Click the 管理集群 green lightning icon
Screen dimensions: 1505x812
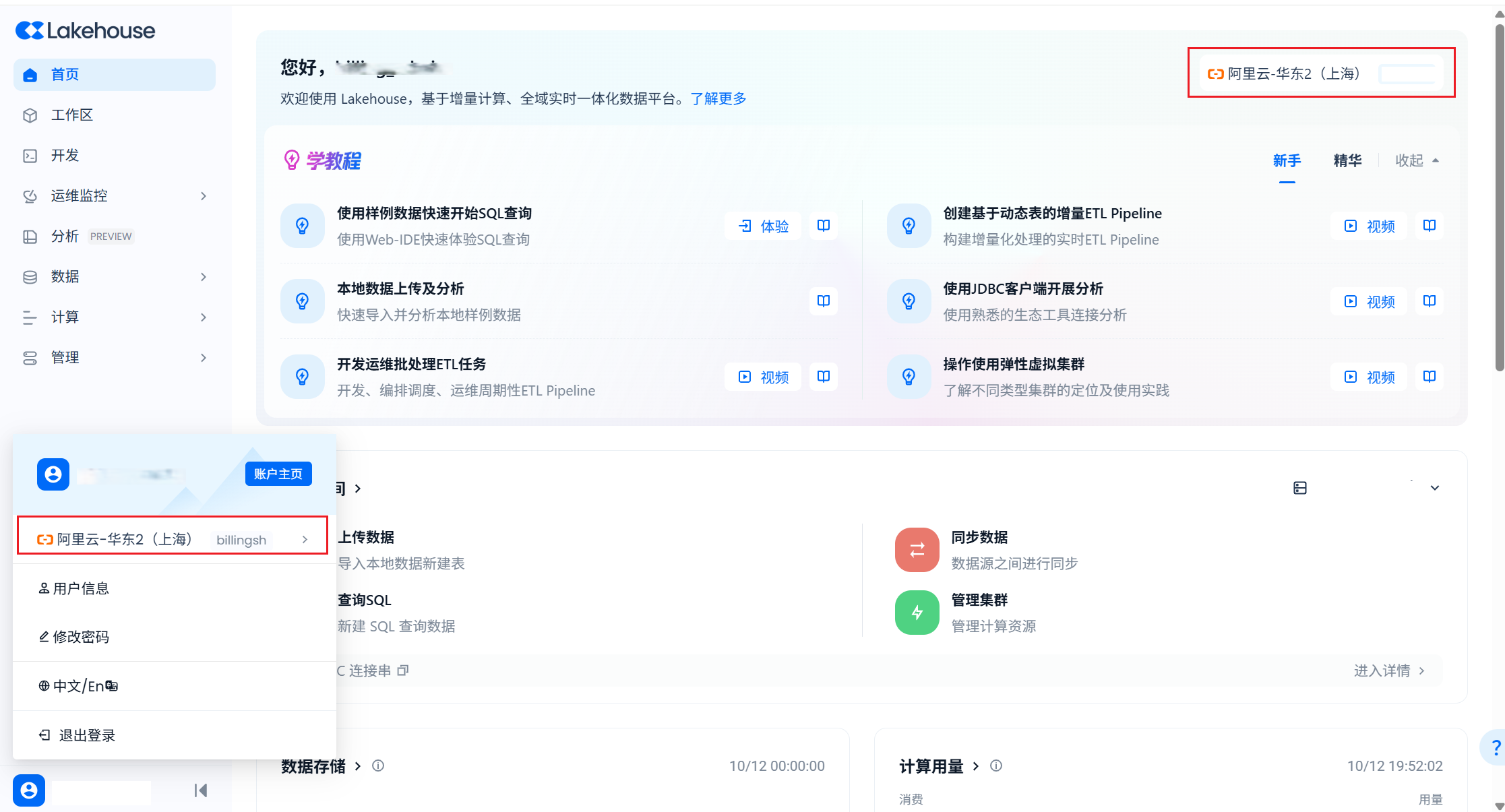[x=917, y=613]
